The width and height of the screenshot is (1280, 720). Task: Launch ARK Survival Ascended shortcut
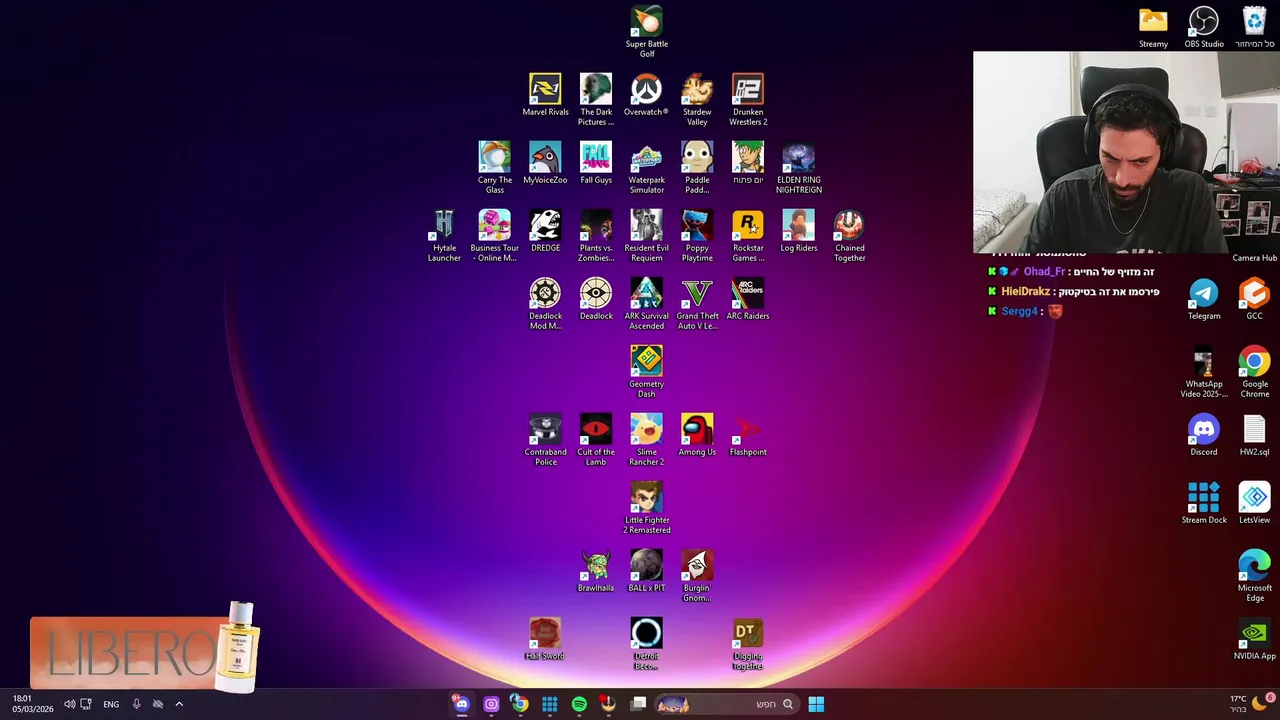(x=646, y=303)
